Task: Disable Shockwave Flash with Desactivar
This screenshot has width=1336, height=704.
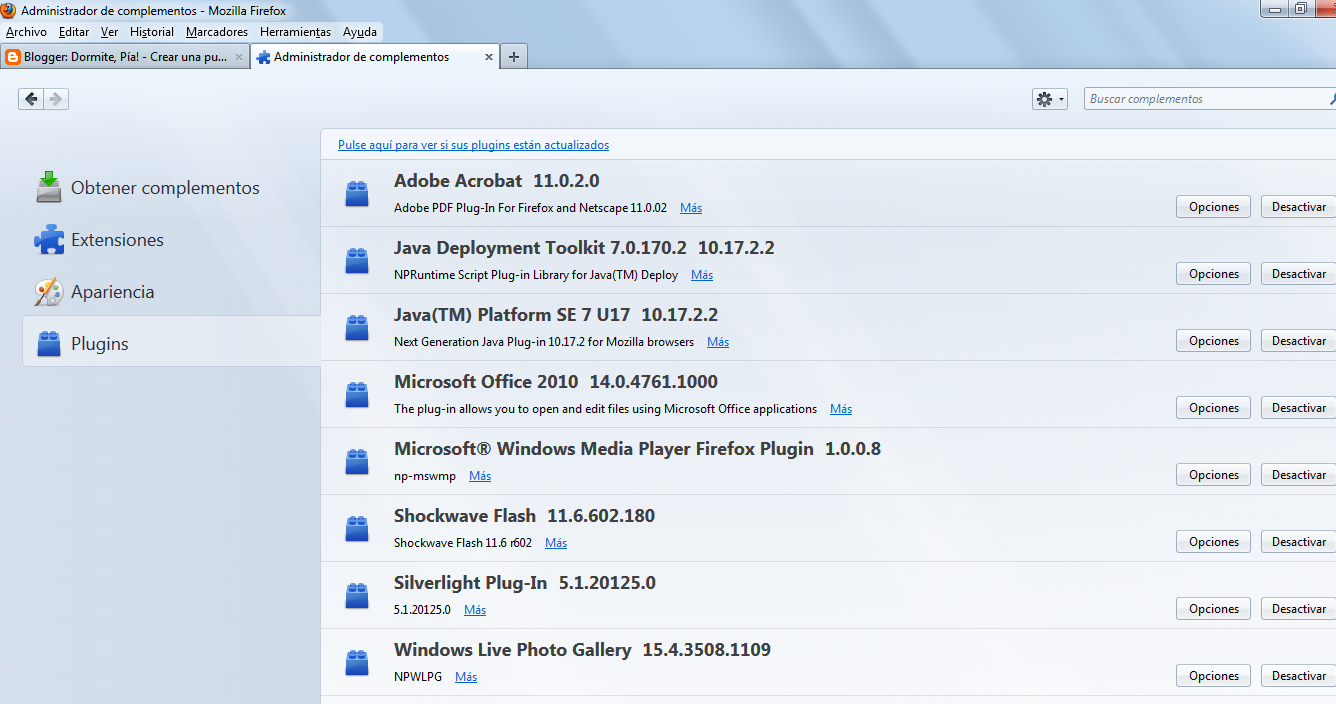Action: pos(1298,542)
